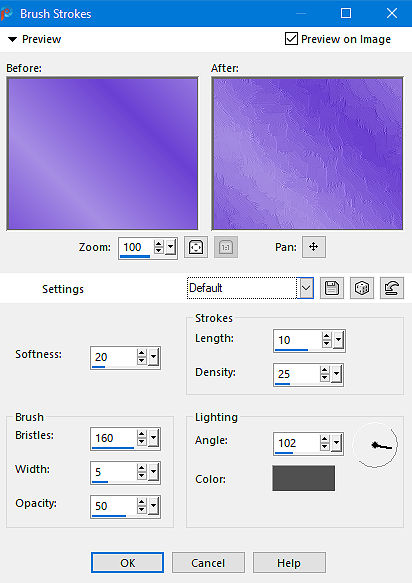
Task: Confirm with the OK button
Action: pos(127,563)
